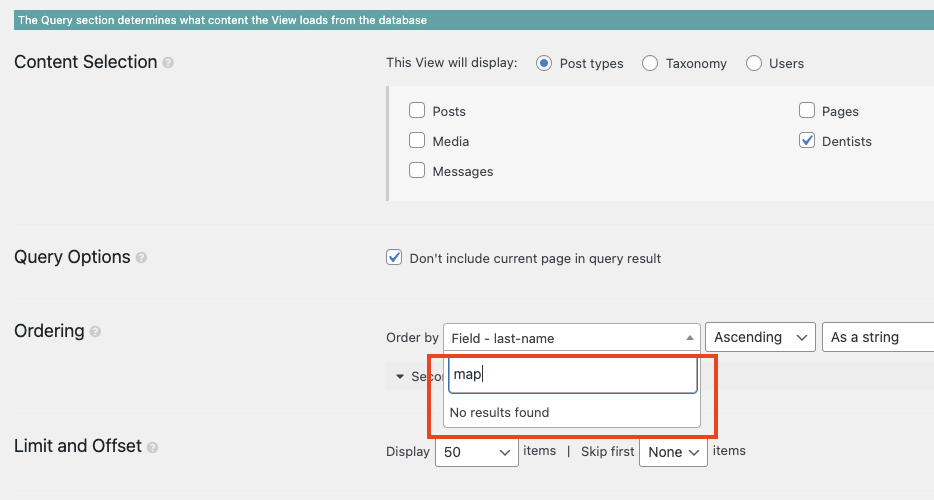Screen dimensions: 934x500
Task: Check the Posts checkbox
Action: pos(417,110)
